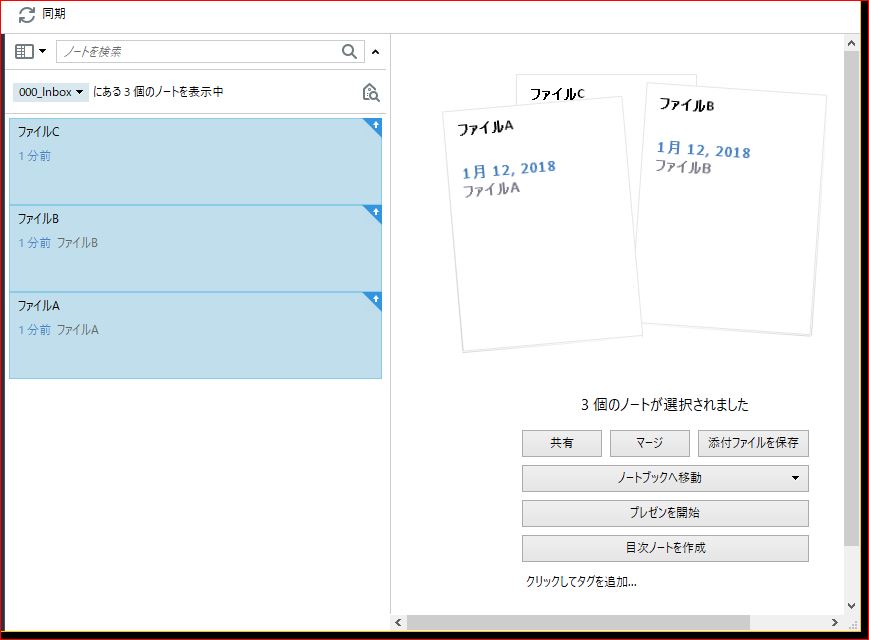Screen dimensions: 869x640
Task: Click the ファイルA preview card thumbnail
Action: click(542, 224)
